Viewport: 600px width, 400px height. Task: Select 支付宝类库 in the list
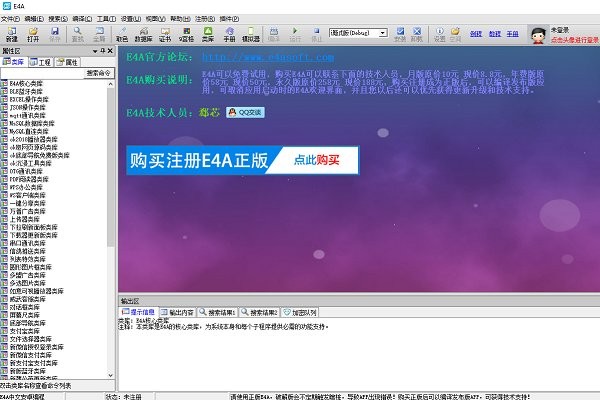click(x=24, y=331)
